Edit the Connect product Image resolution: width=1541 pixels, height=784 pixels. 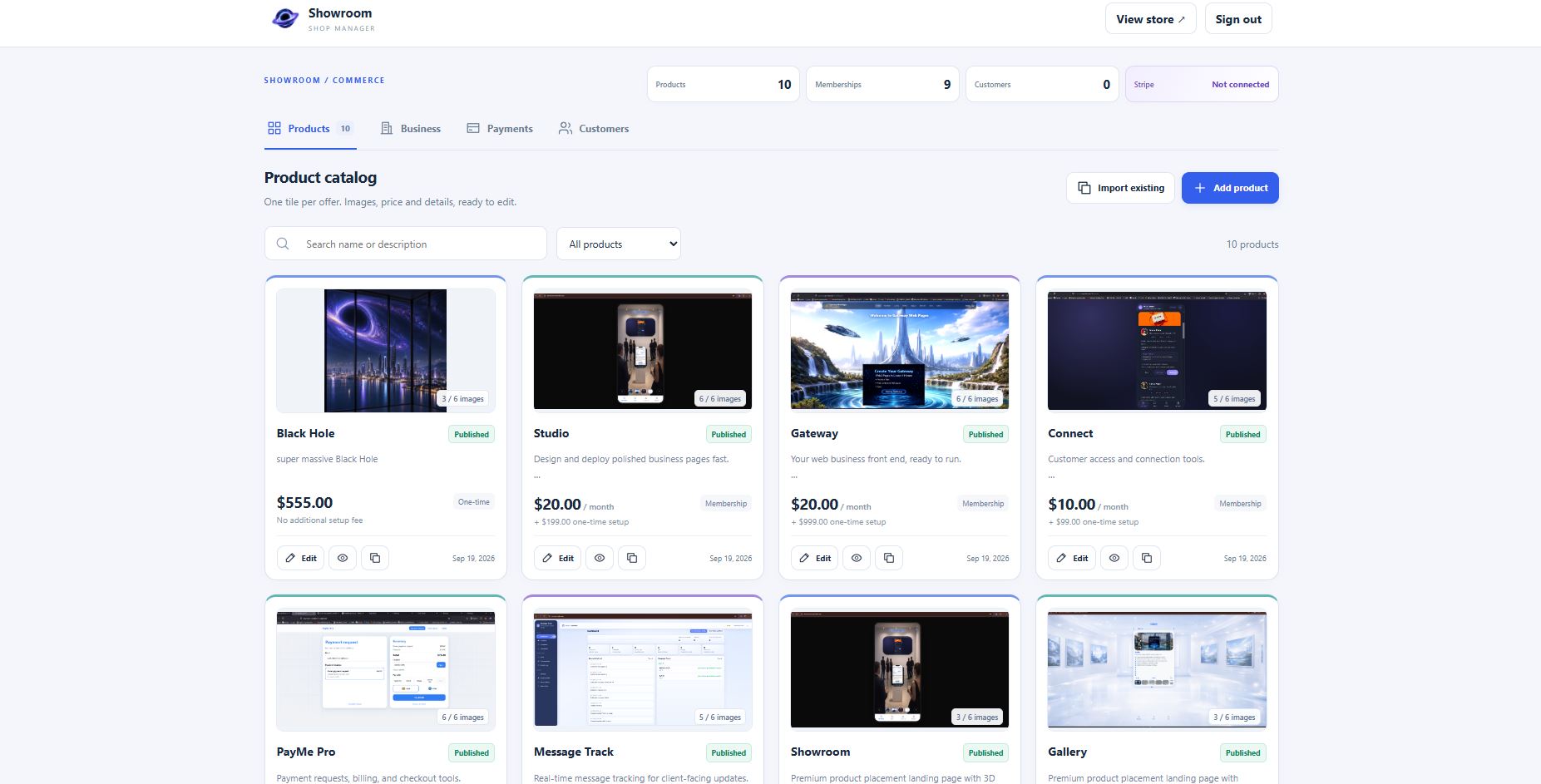click(x=1072, y=558)
